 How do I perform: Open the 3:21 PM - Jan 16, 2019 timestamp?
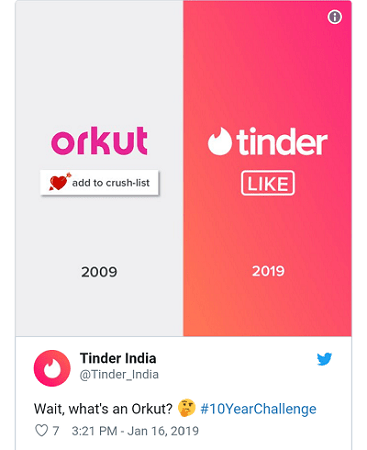click(x=135, y=431)
